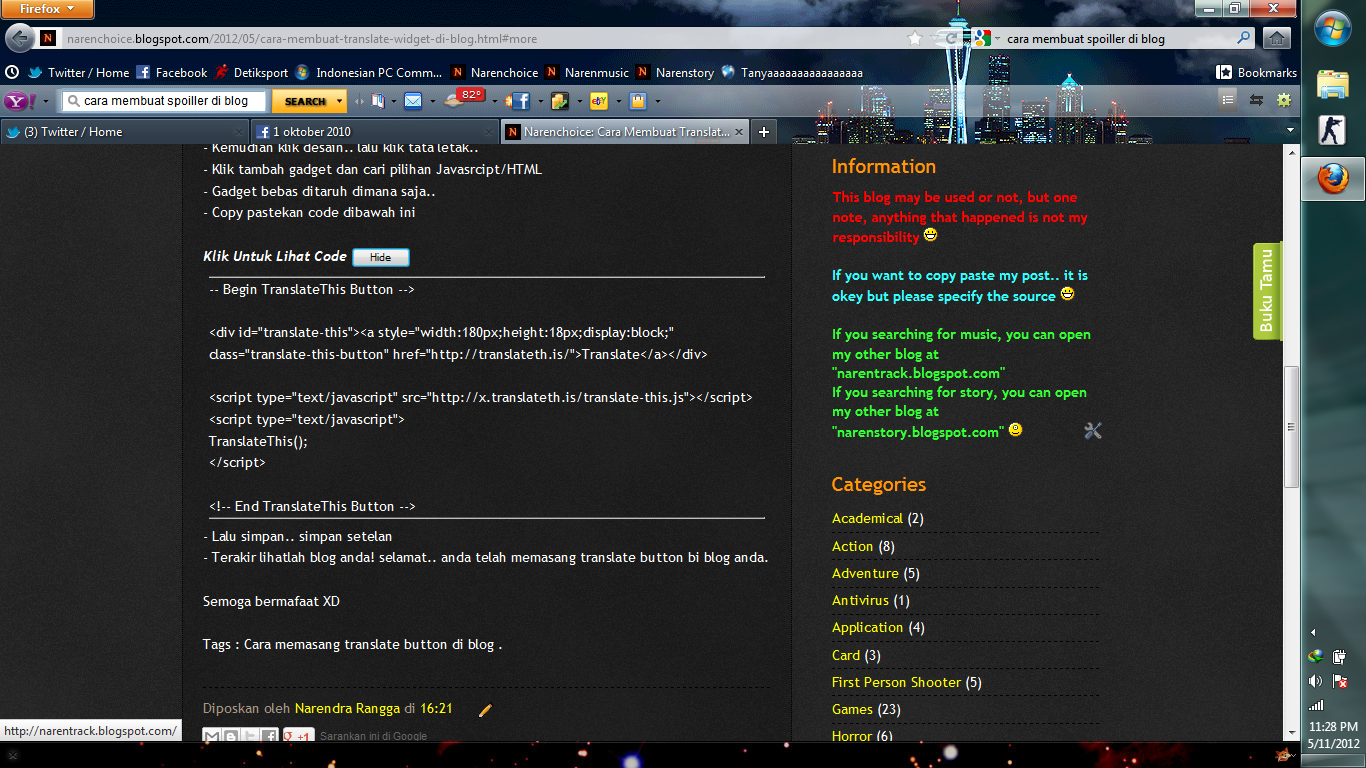The width and height of the screenshot is (1366, 768).
Task: Launch Counter-Strike from the taskbar
Action: (1333, 132)
